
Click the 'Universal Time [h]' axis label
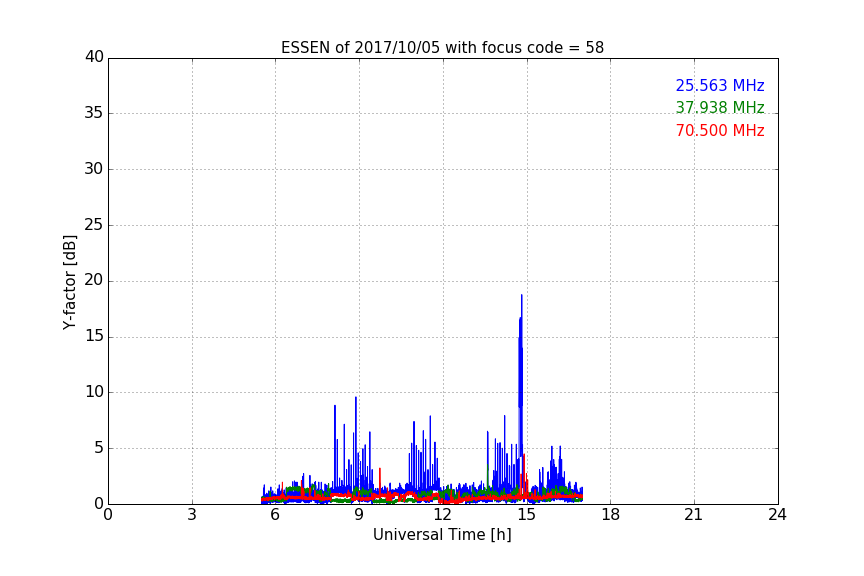pyautogui.click(x=442, y=535)
